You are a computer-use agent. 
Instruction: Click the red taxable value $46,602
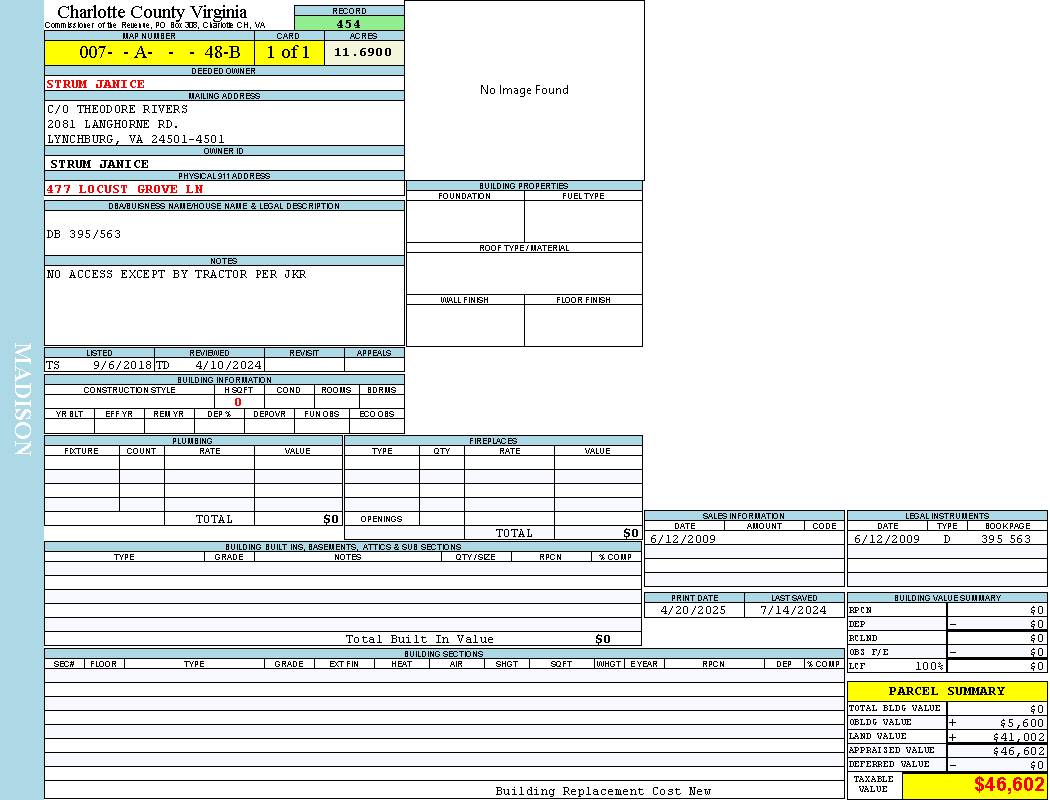tap(1009, 785)
